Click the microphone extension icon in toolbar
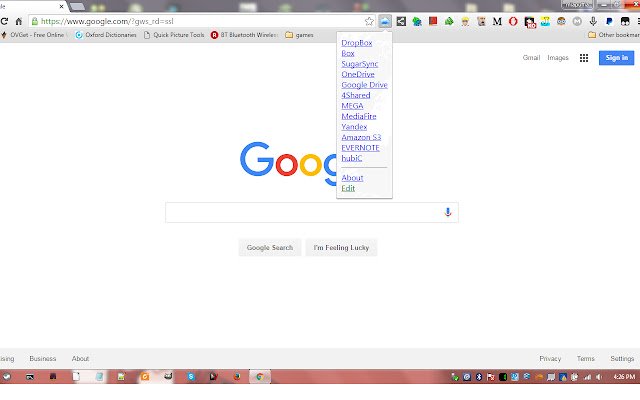Image resolution: width=640 pixels, height=400 pixels. point(593,21)
